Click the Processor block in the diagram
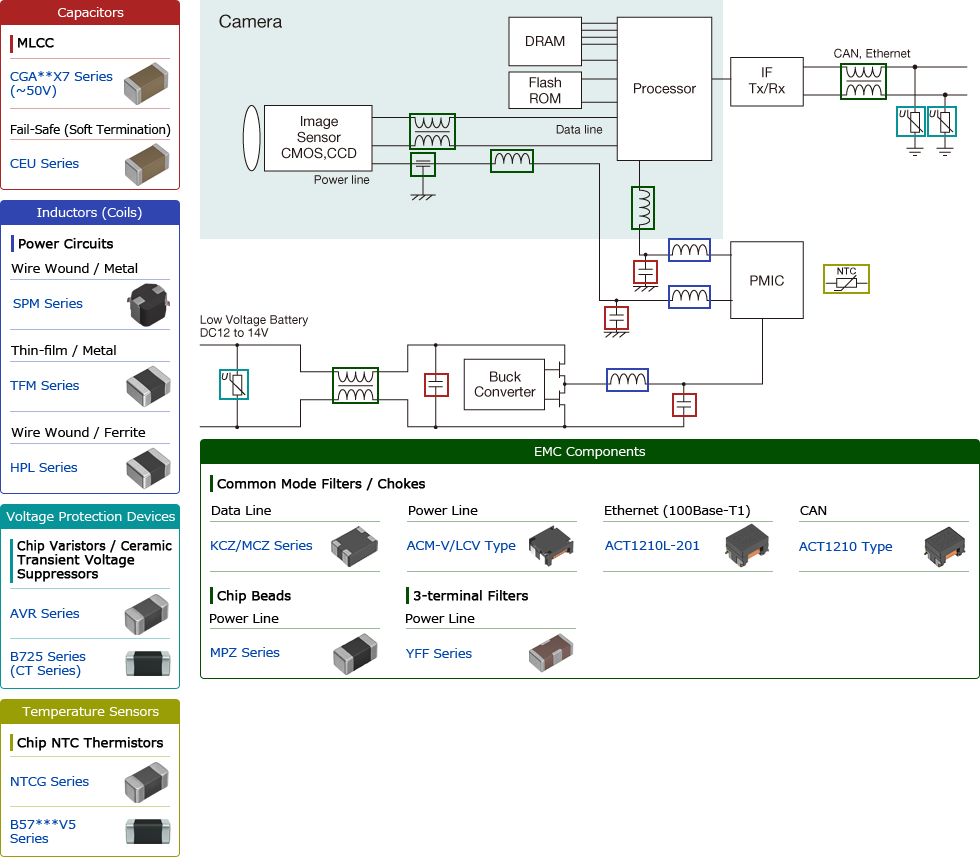This screenshot has height=857, width=980. (664, 88)
